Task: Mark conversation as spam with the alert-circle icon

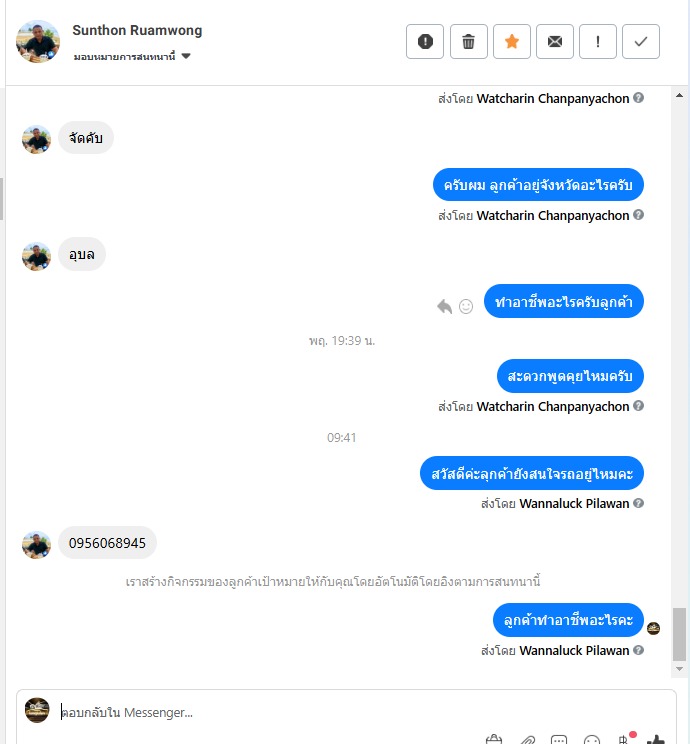Action: [425, 42]
